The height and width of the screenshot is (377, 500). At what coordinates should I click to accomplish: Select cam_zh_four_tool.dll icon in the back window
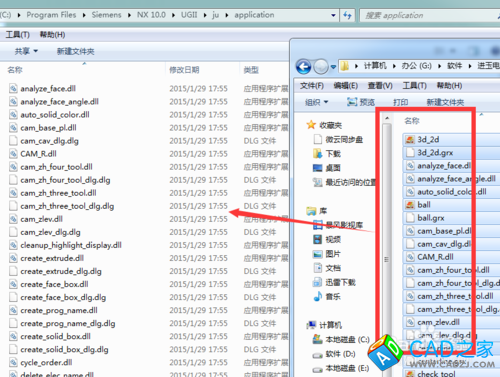point(13,167)
